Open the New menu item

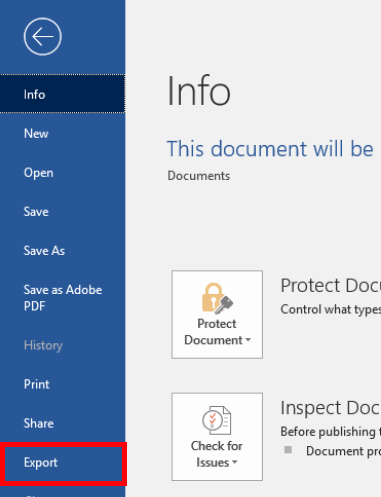pyautogui.click(x=62, y=134)
